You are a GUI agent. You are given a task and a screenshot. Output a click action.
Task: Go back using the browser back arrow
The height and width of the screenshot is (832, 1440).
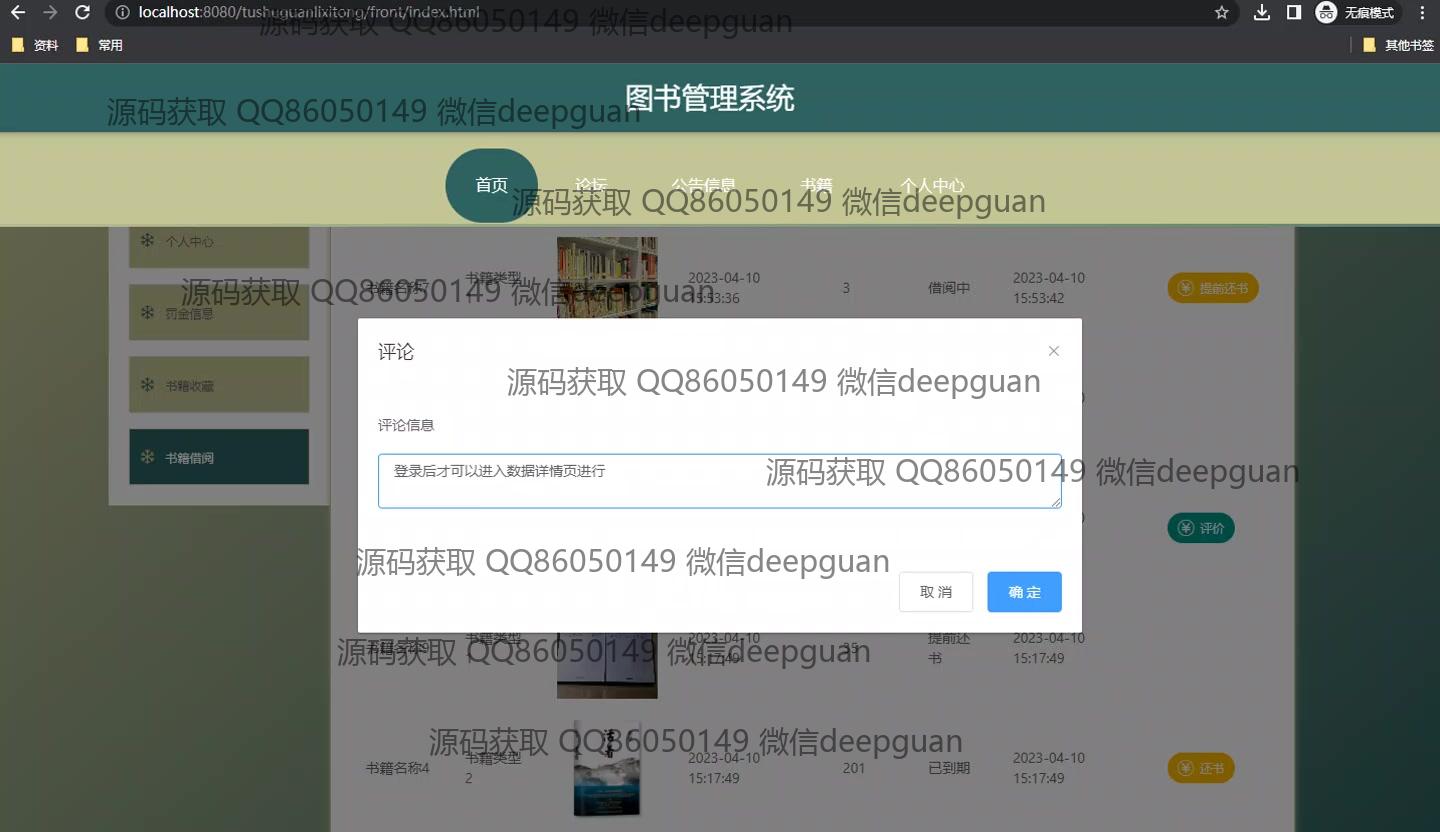click(x=18, y=13)
